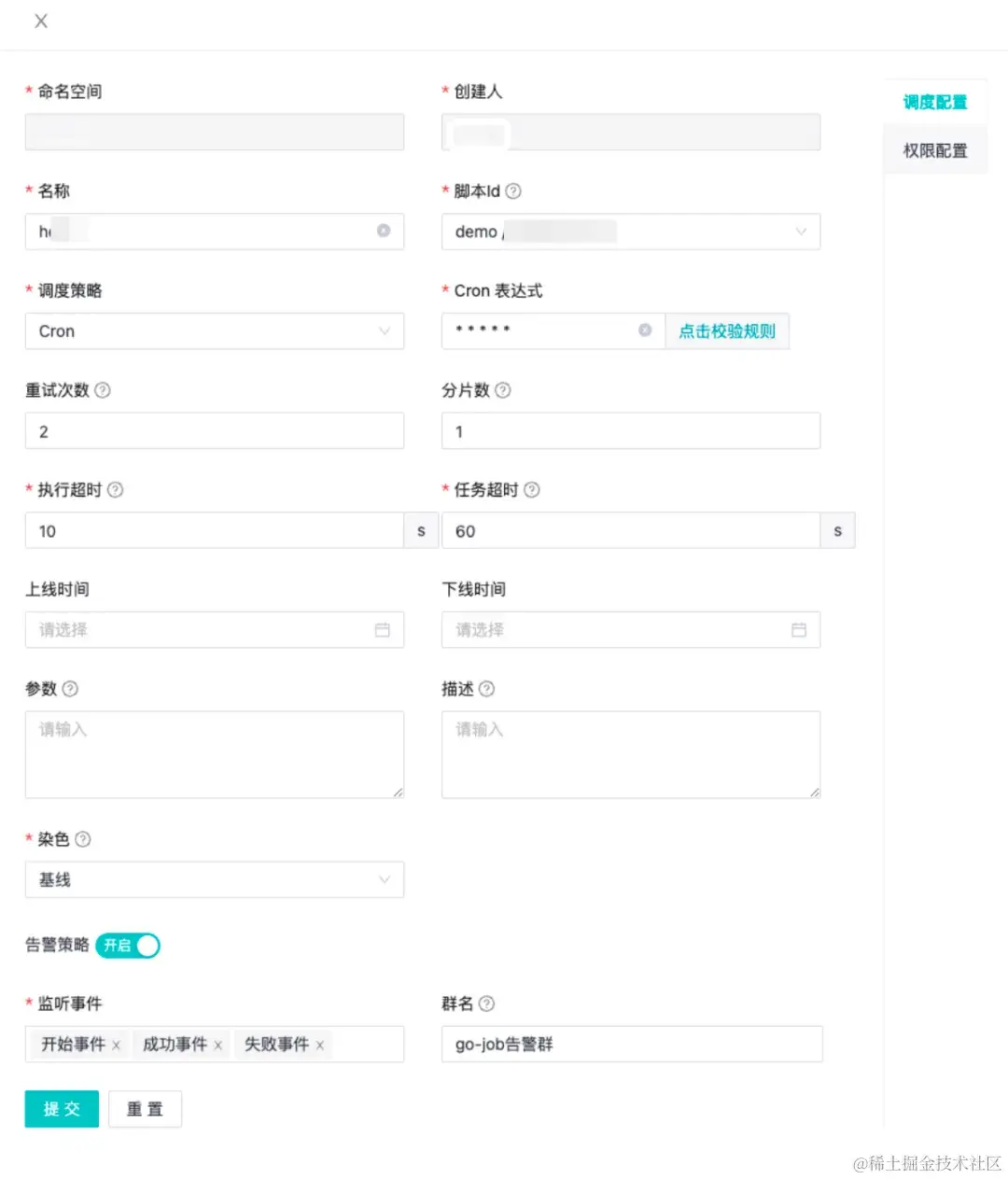The width and height of the screenshot is (1008, 1179).
Task: Clear the Cron 表达式 input
Action: pyautogui.click(x=645, y=330)
